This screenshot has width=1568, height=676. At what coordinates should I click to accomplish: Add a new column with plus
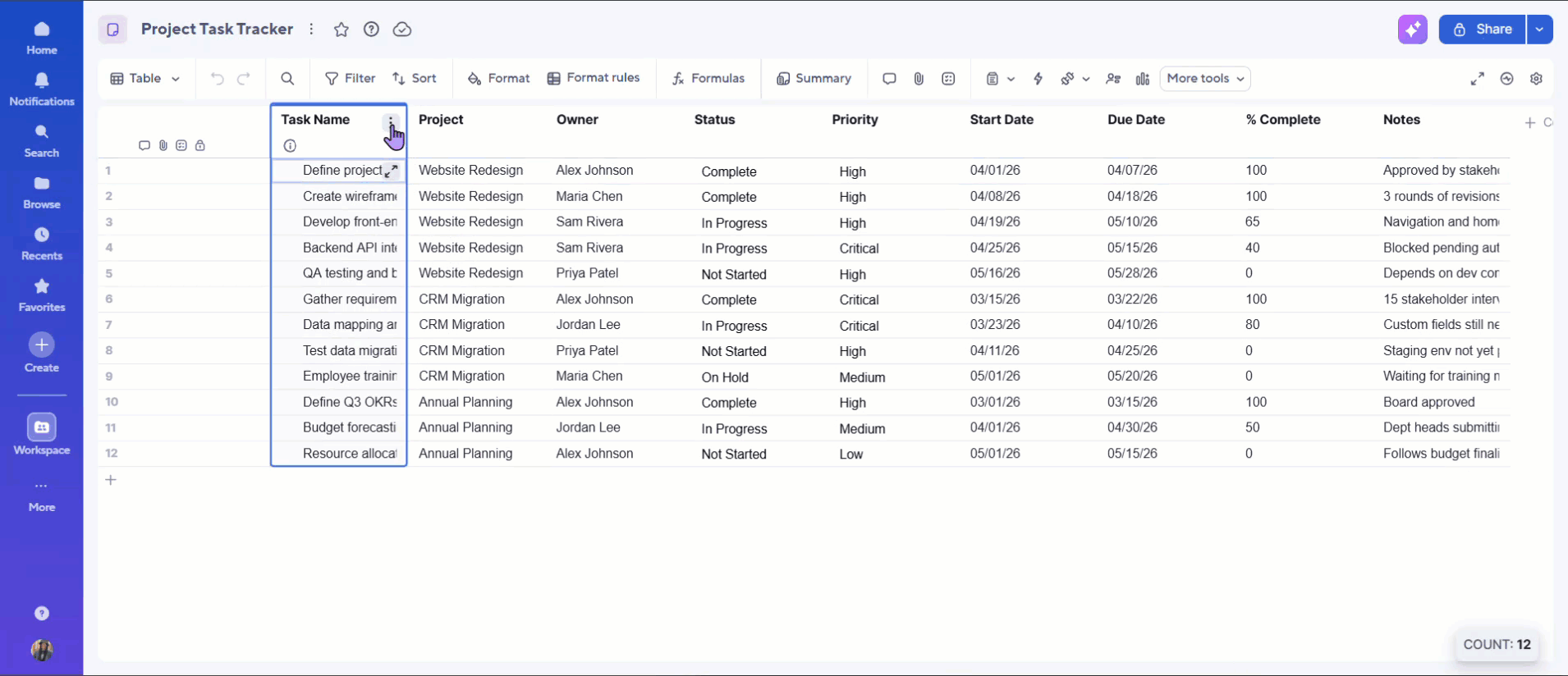[1530, 122]
